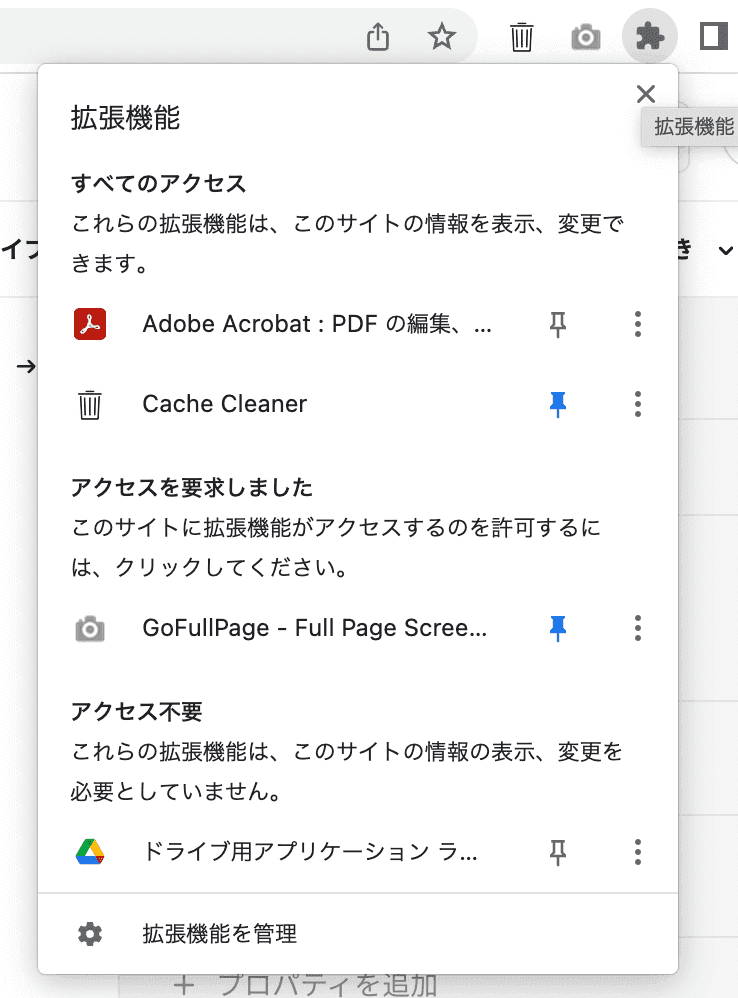Open more options for Drive launcher extension
The image size is (738, 998).
coord(638,852)
